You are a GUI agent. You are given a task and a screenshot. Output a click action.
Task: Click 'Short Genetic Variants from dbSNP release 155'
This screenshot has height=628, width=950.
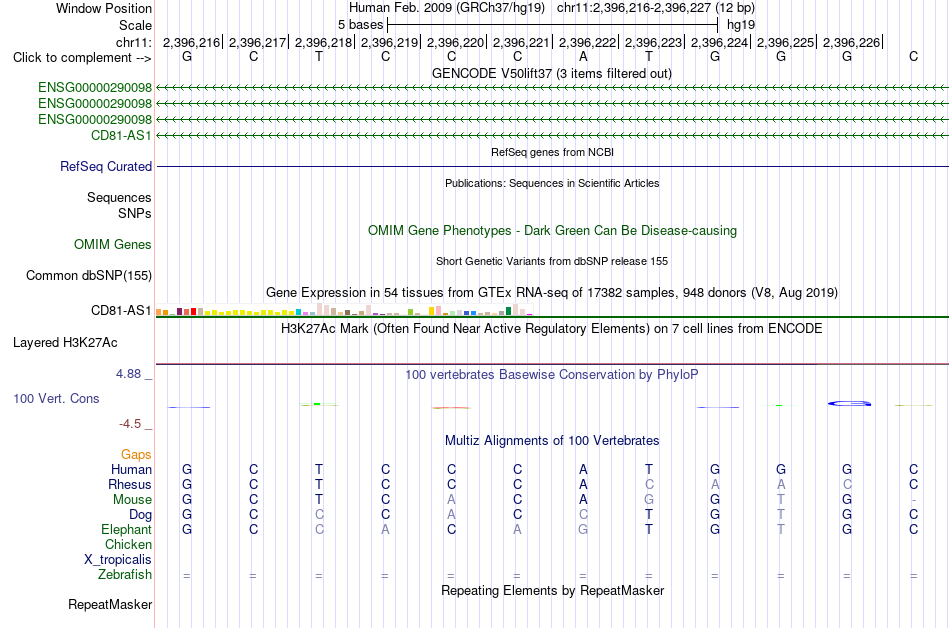click(x=552, y=261)
